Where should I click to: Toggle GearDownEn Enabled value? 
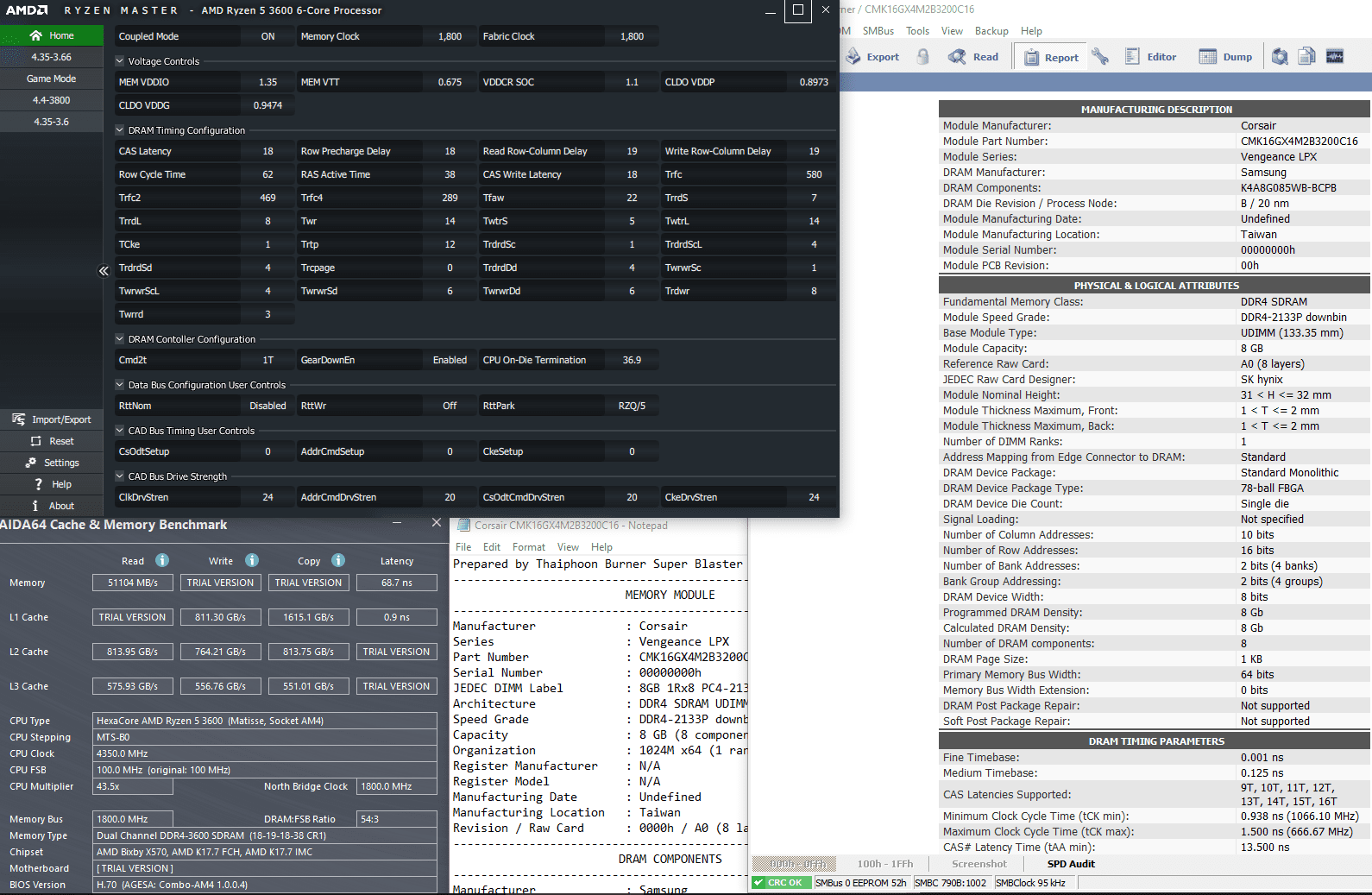click(450, 360)
